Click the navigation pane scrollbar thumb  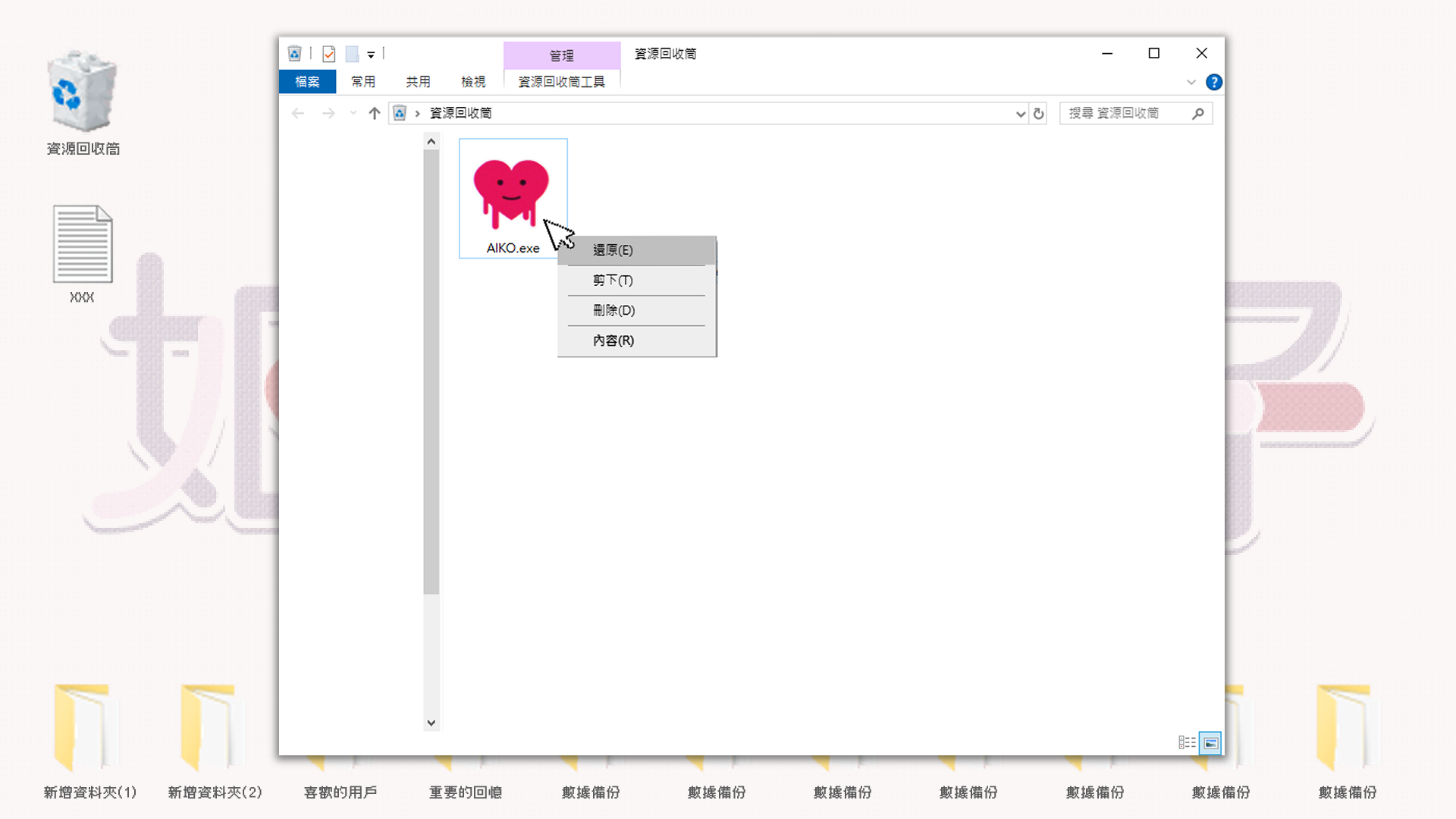(x=431, y=372)
